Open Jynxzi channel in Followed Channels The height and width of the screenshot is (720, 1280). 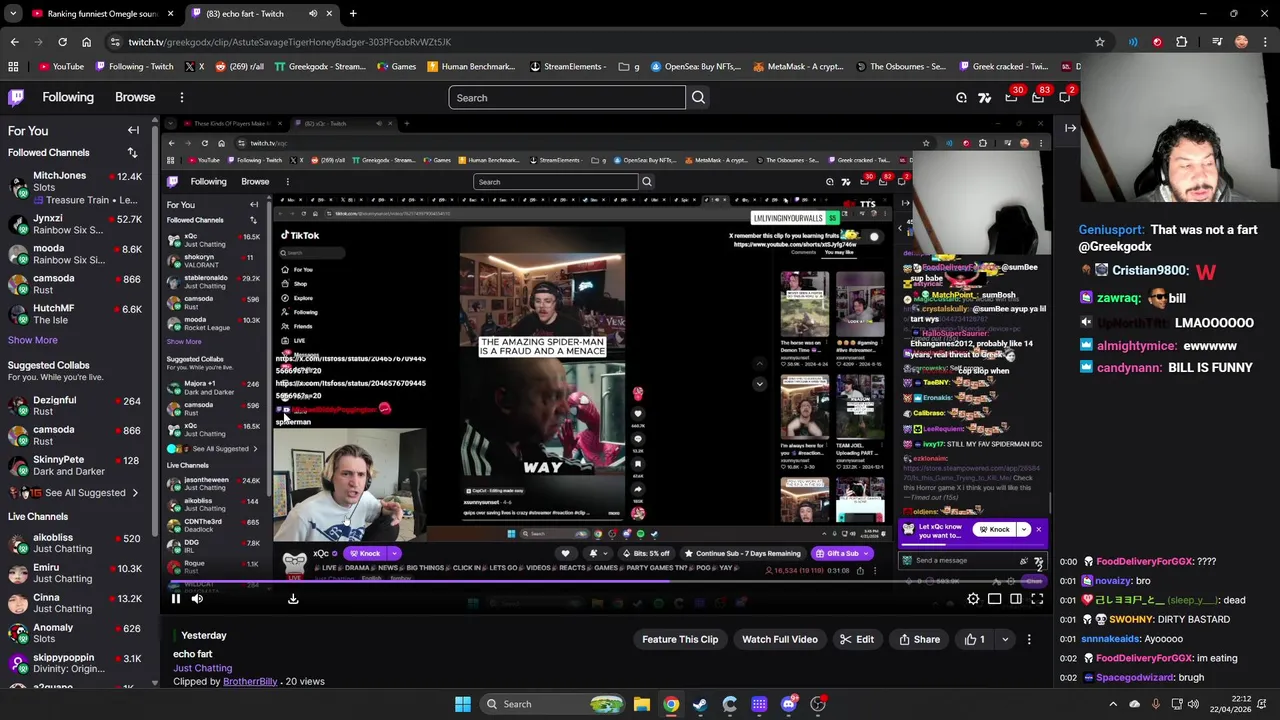click(x=75, y=224)
